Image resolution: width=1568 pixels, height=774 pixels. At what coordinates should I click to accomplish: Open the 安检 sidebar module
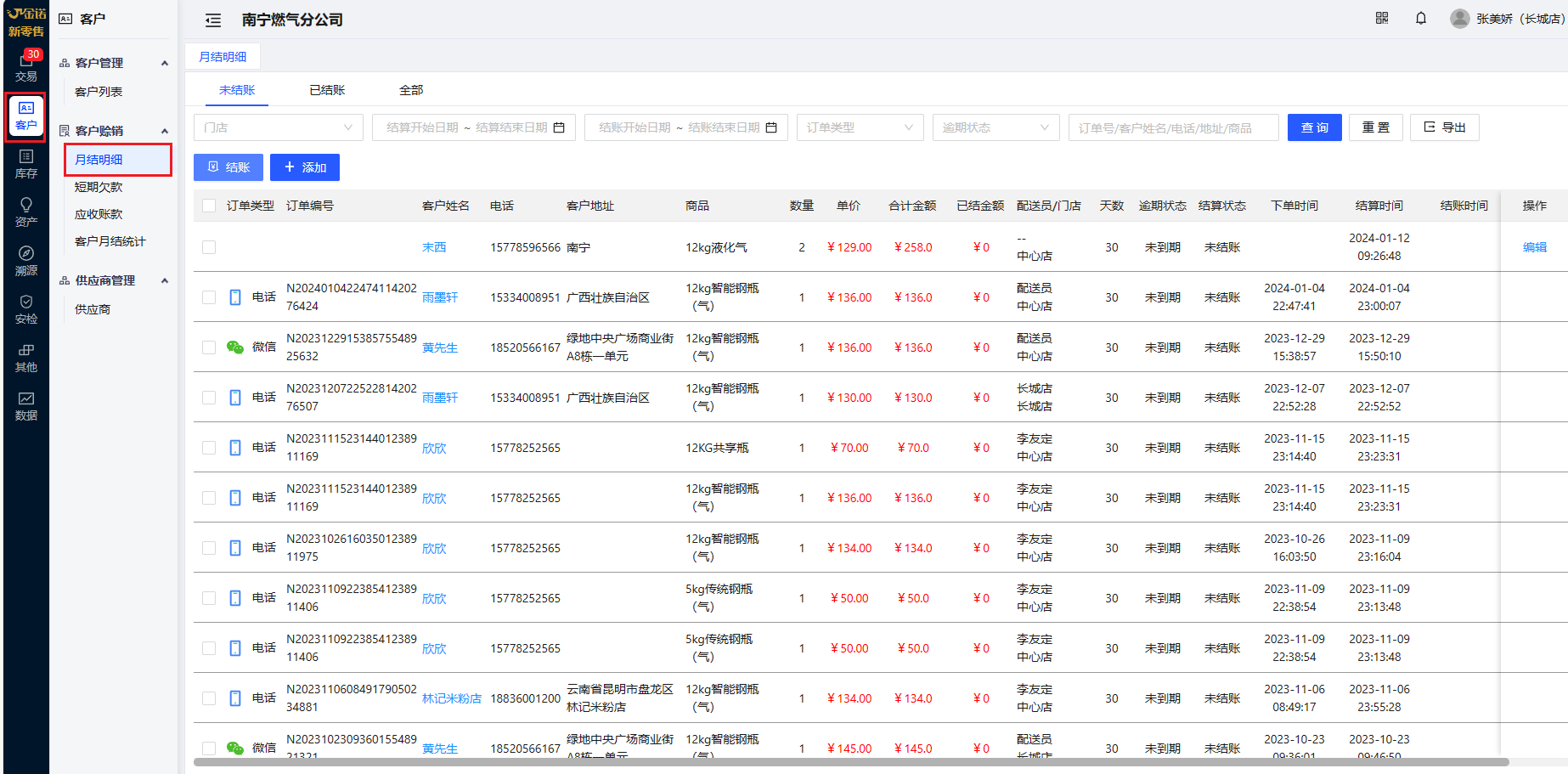[26, 309]
